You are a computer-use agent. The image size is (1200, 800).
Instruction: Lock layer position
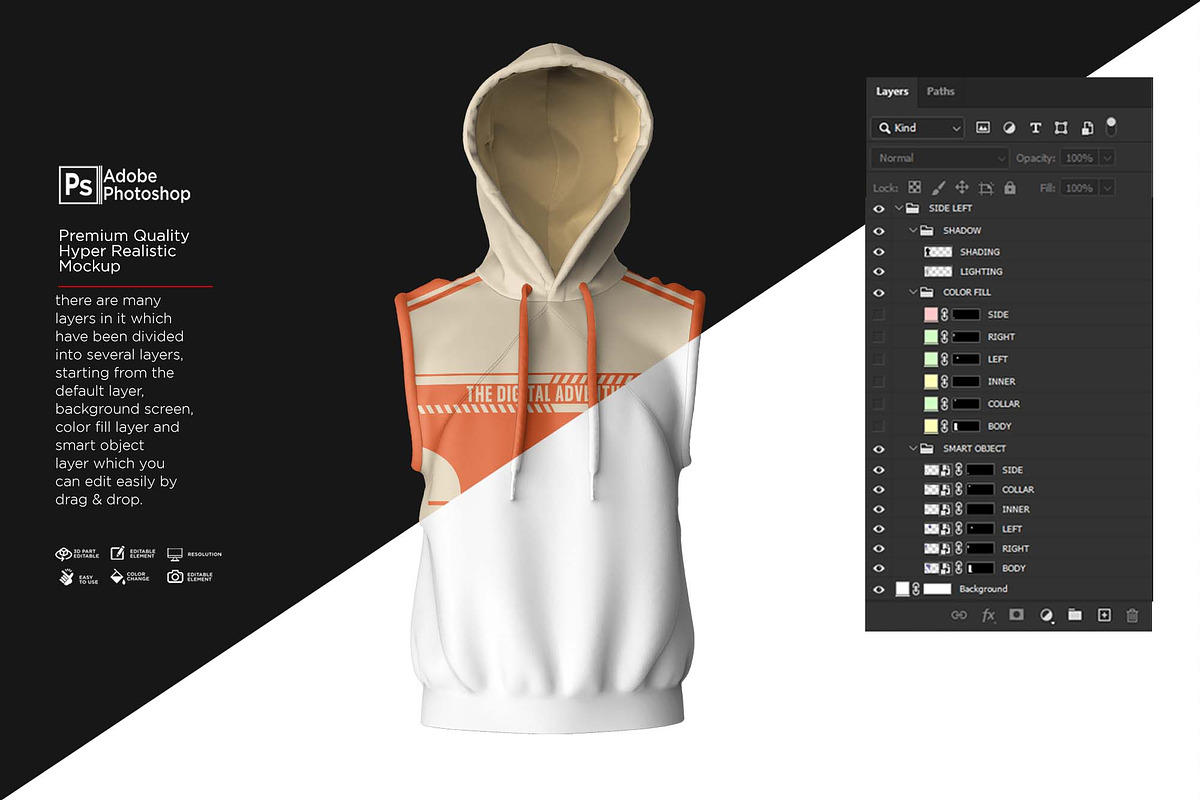tap(962, 187)
